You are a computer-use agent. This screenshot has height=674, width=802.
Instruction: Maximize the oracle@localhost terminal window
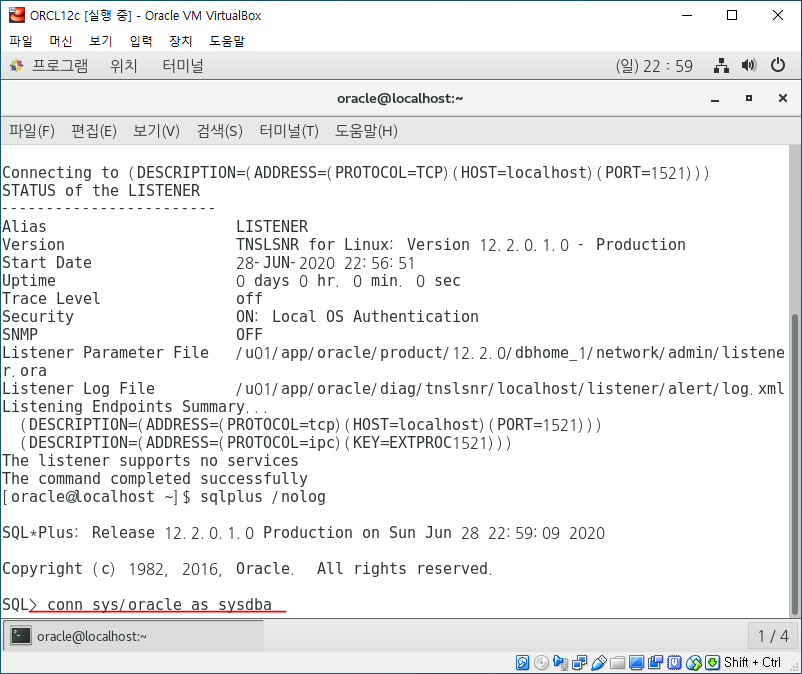click(x=749, y=98)
